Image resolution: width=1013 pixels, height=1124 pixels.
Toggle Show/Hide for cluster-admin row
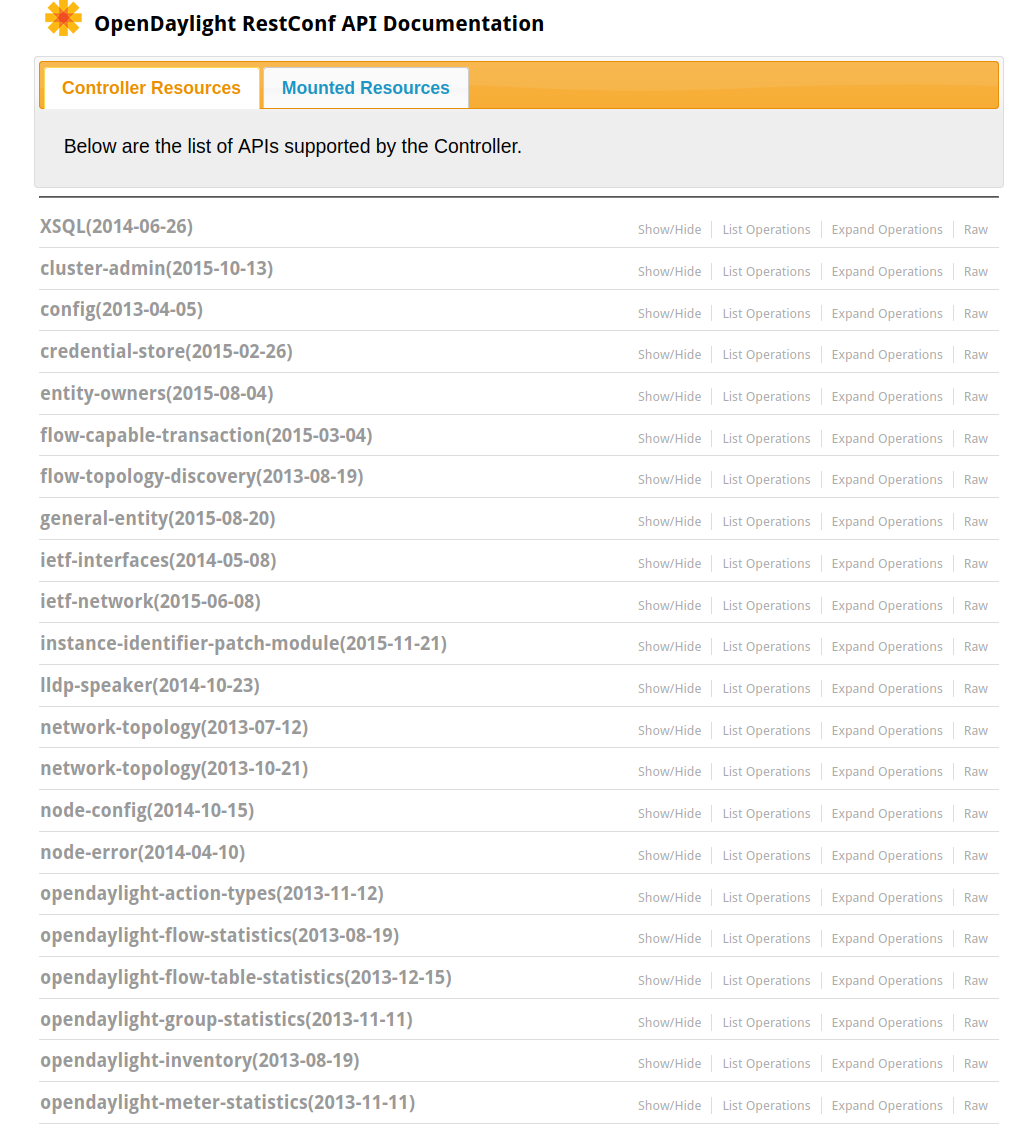pyautogui.click(x=670, y=272)
